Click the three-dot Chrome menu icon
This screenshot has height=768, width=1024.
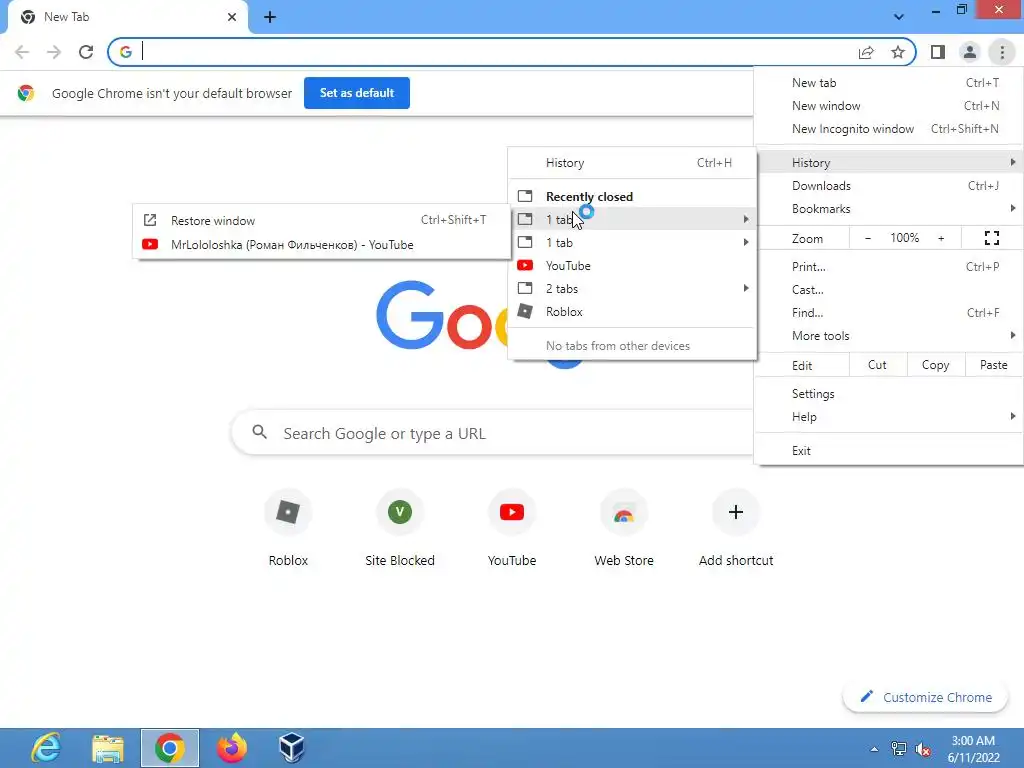[1002, 52]
